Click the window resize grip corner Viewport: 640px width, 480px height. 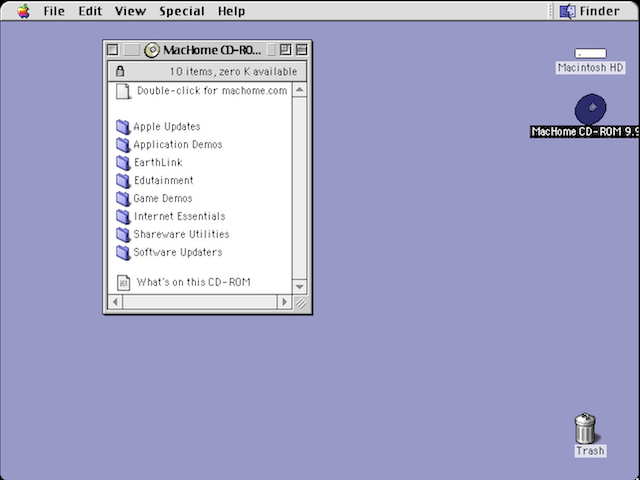(x=301, y=303)
